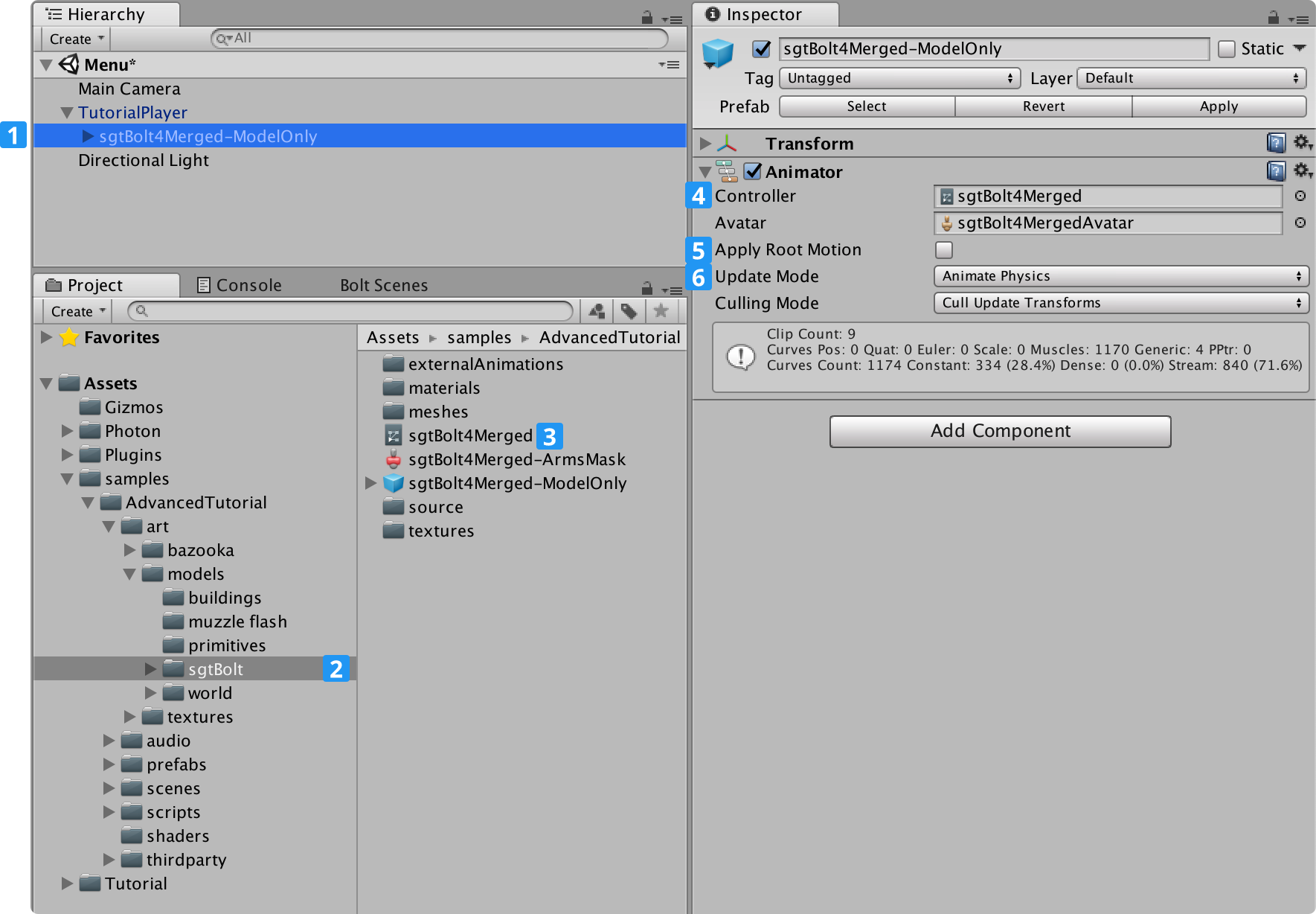Click the GameObject name field
The height and width of the screenshot is (914, 1316).
pos(994,49)
